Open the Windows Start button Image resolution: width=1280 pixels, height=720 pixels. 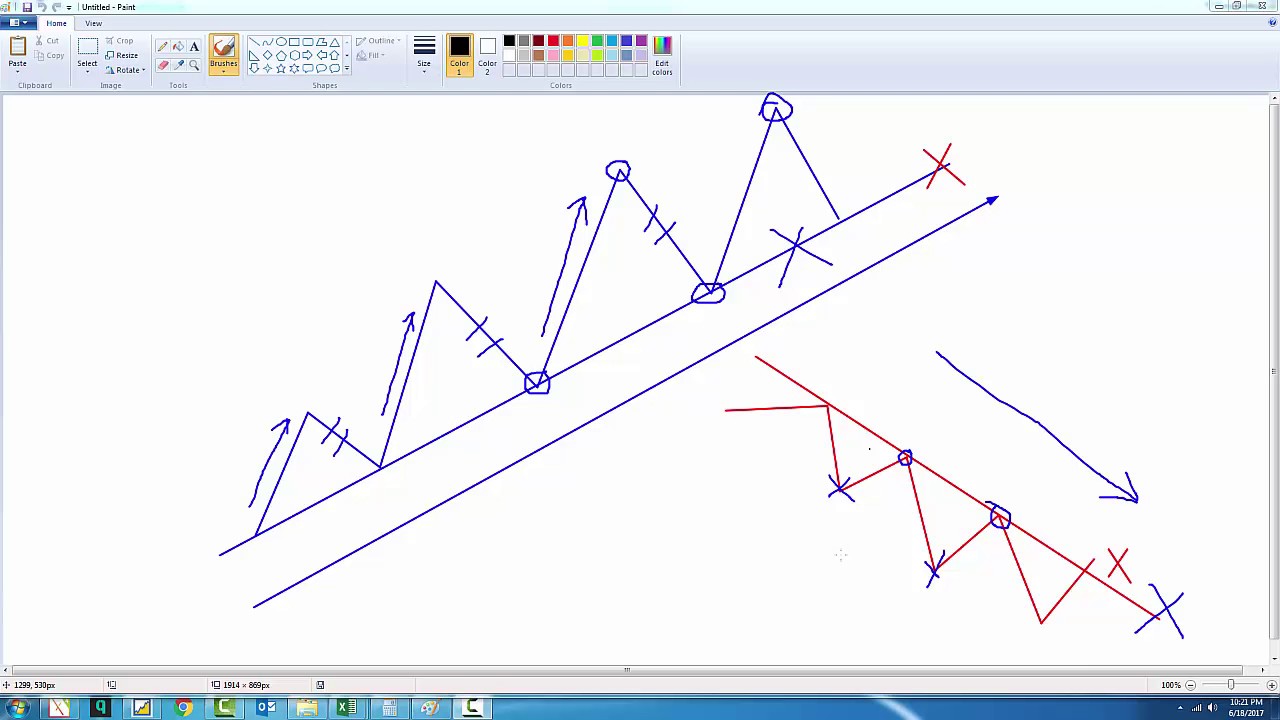tap(18, 708)
